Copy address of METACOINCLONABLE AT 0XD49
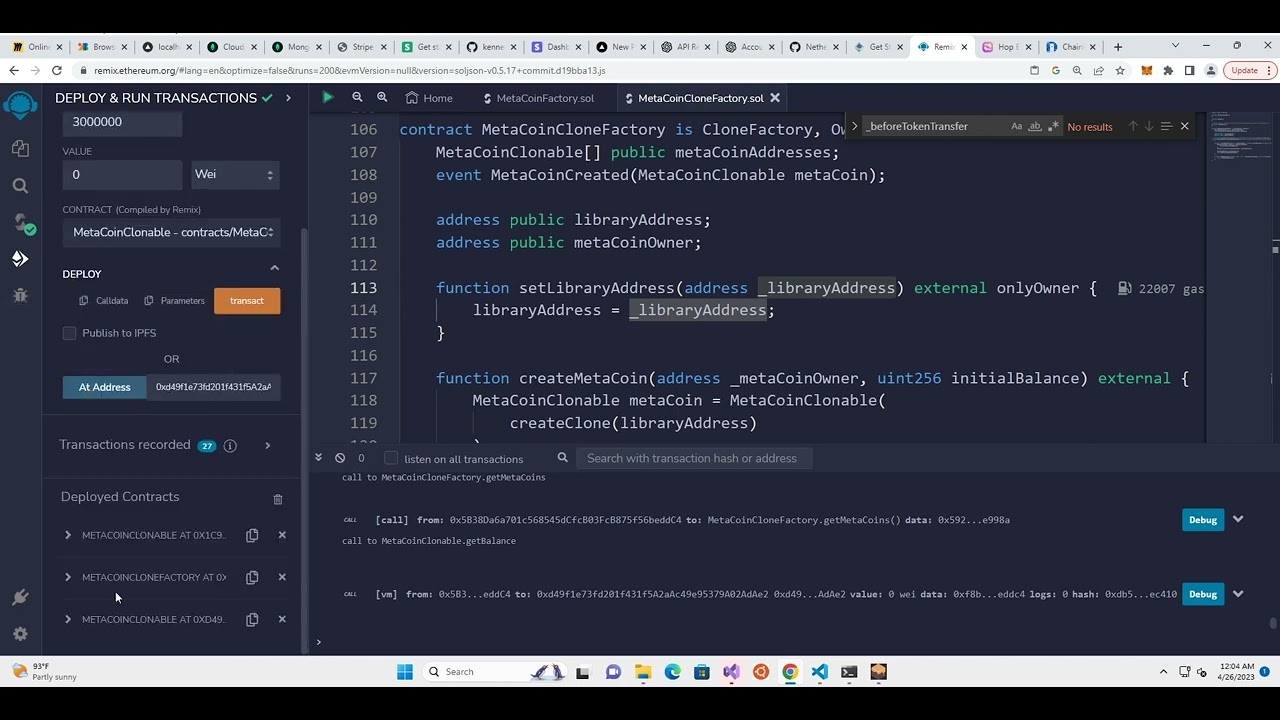 point(252,619)
